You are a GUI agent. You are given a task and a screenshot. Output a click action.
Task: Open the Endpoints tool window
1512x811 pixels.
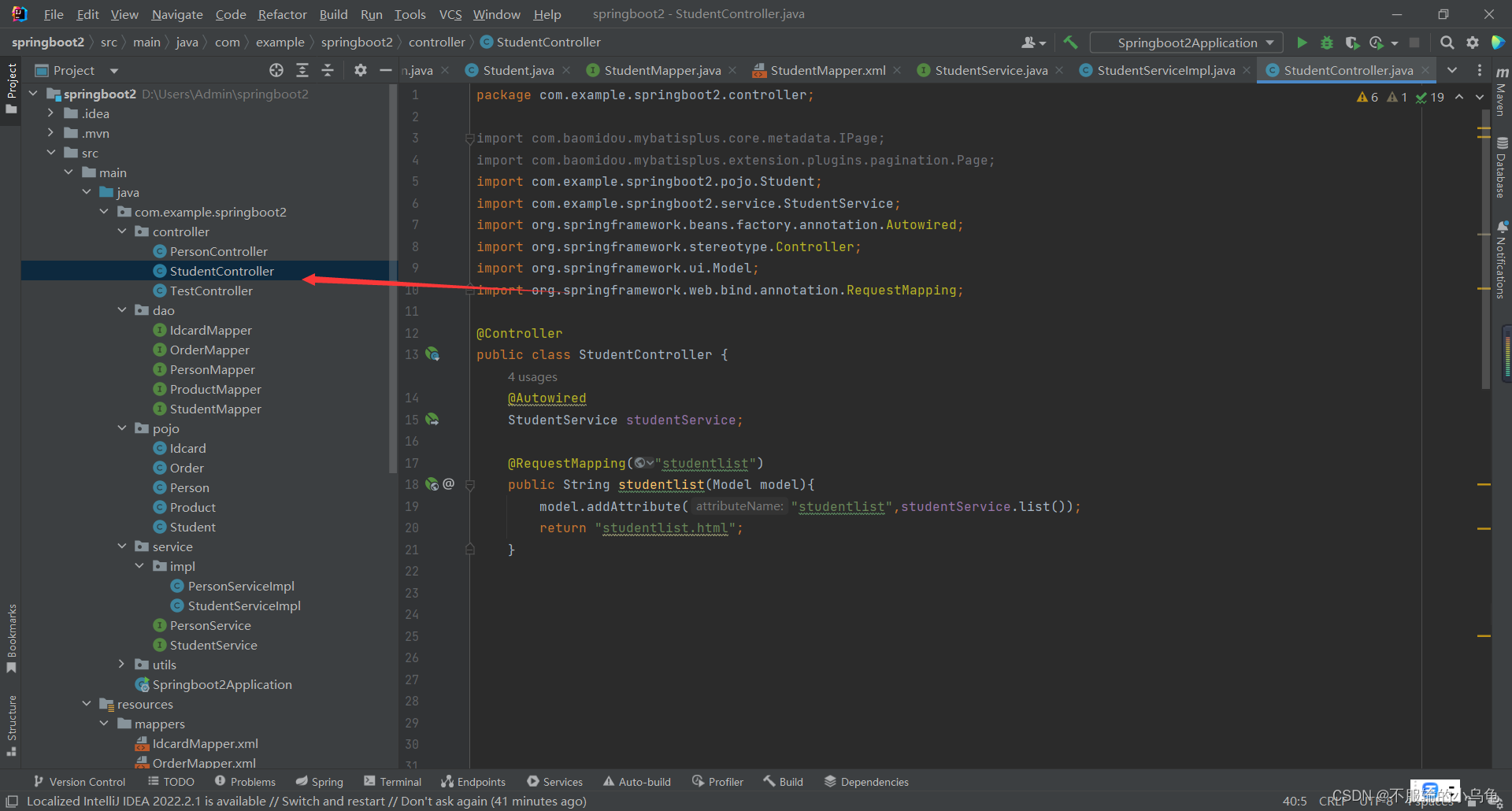473,782
